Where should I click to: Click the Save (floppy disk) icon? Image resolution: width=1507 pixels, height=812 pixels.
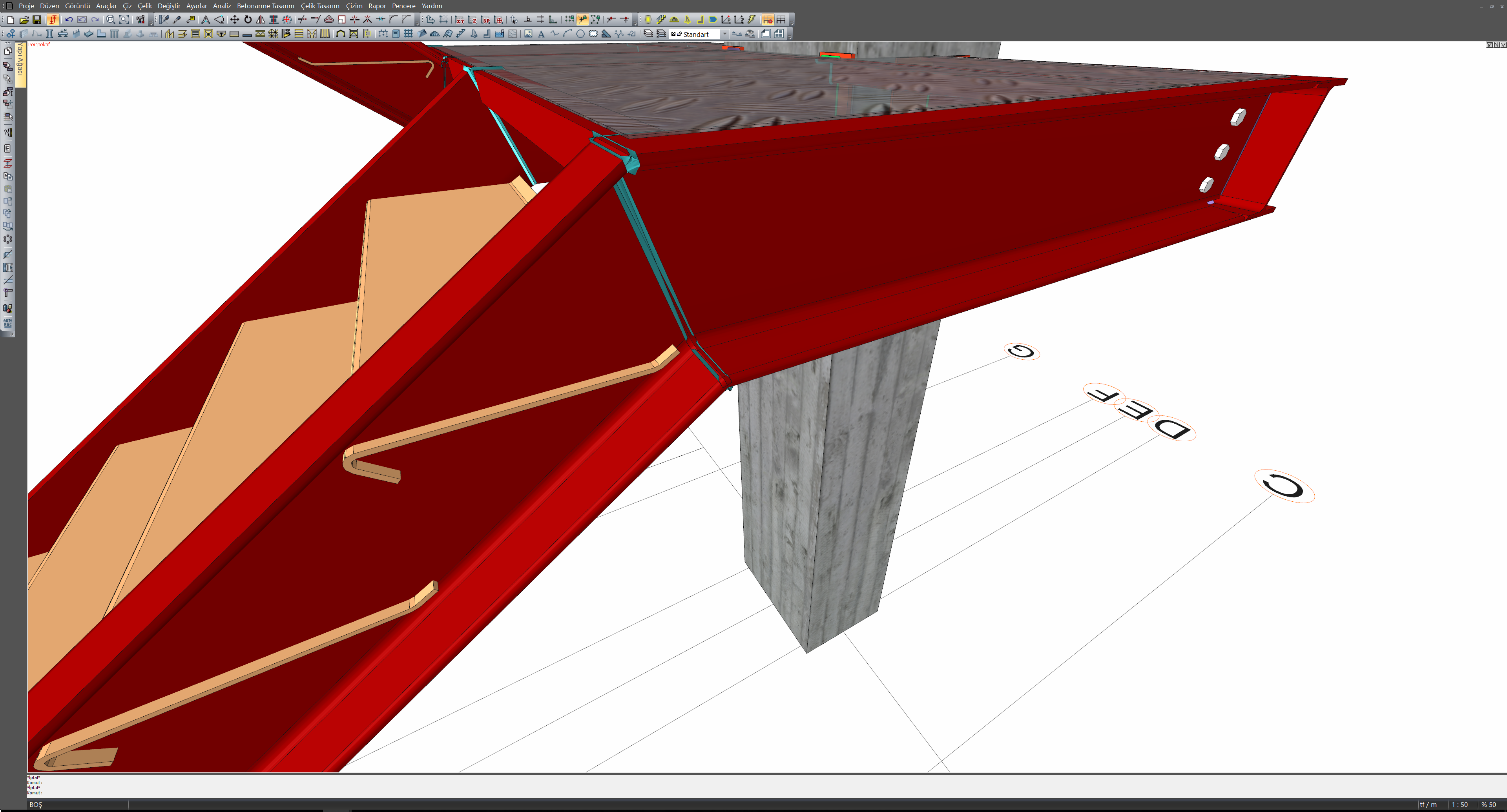(36, 20)
